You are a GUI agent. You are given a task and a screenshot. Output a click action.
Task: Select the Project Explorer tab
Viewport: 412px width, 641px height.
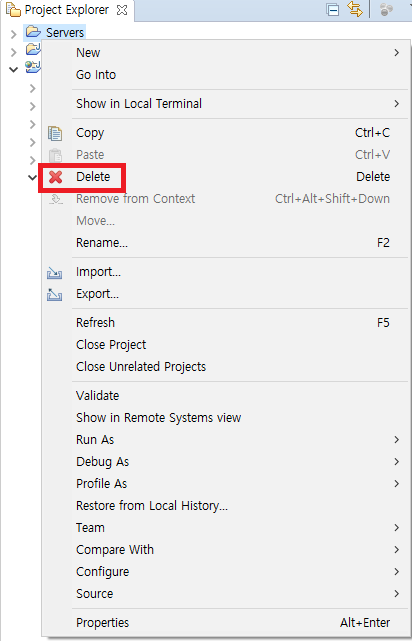(x=67, y=10)
